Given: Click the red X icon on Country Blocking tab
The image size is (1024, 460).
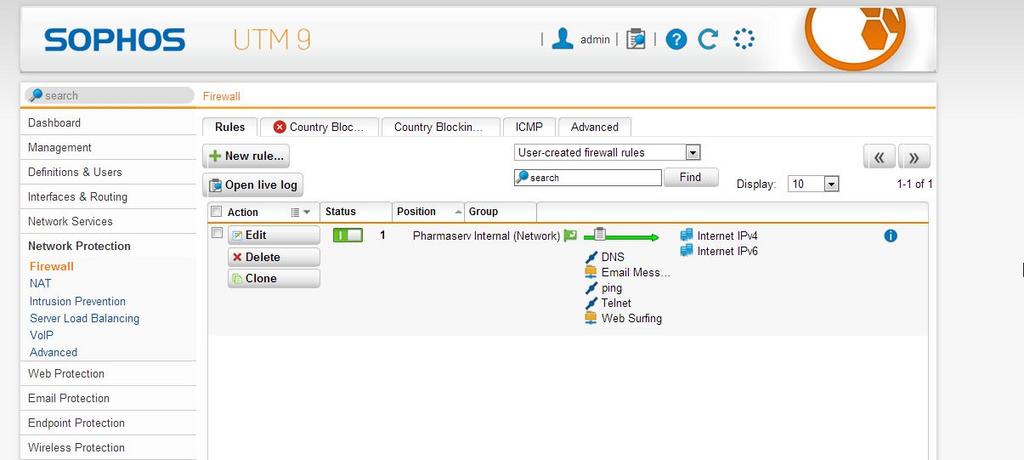Looking at the screenshot, I should 280,127.
